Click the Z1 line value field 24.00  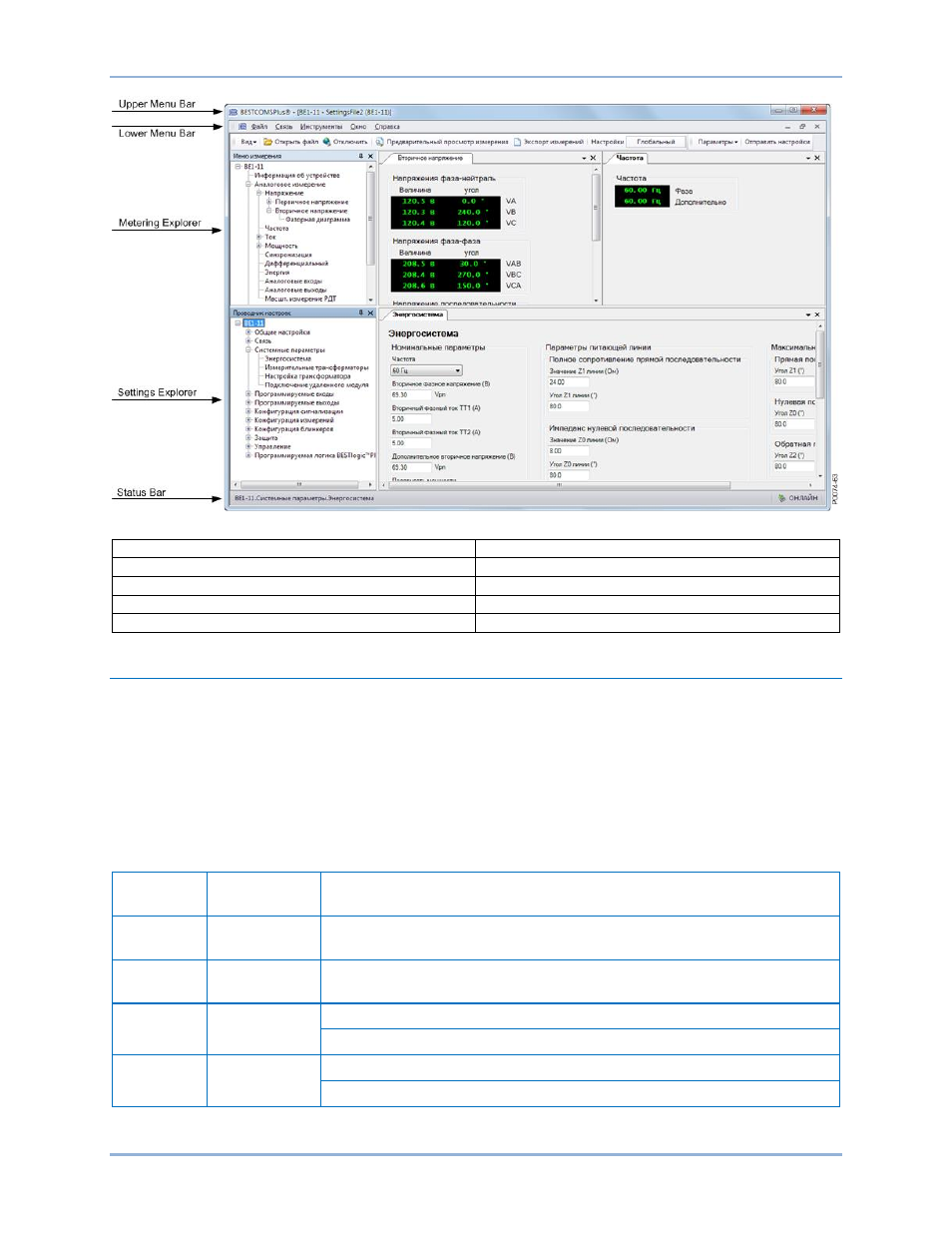[x=568, y=382]
